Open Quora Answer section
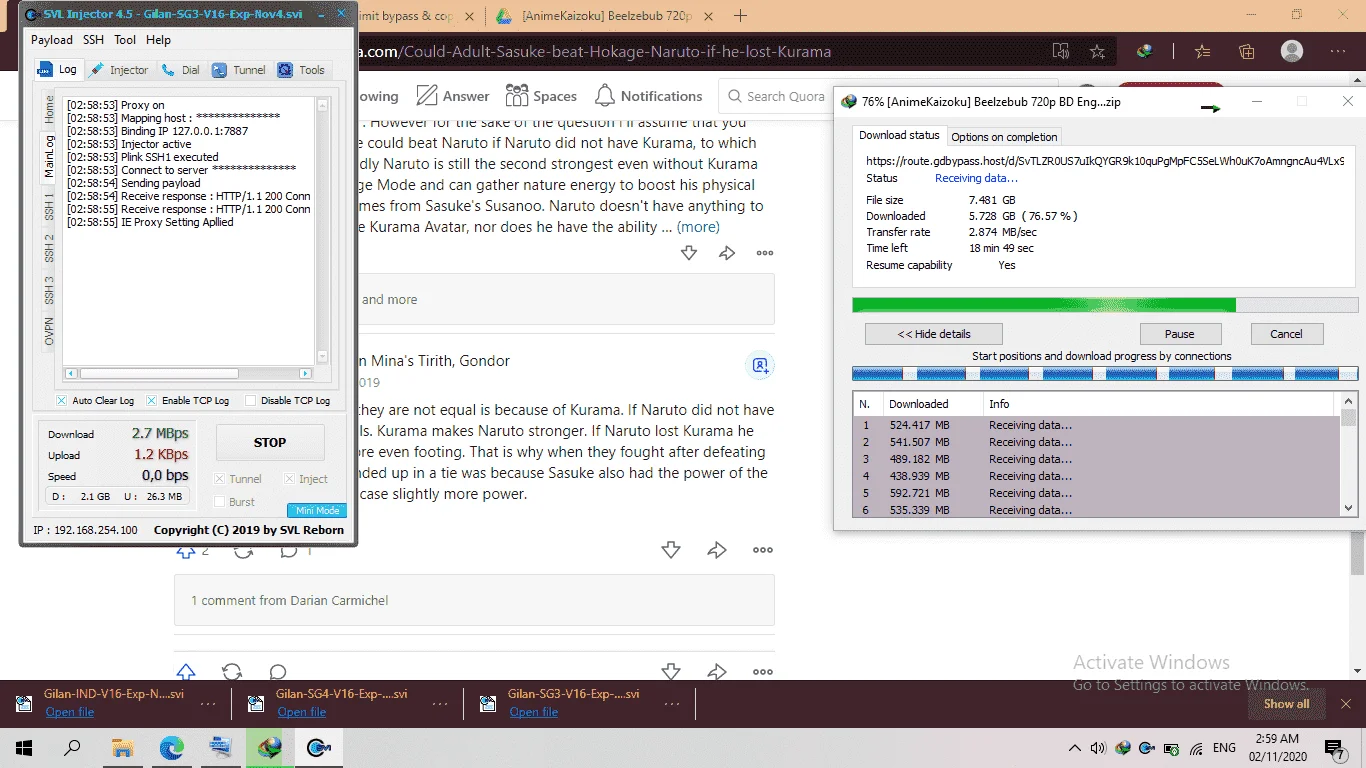Screen dimensions: 1366x768 click(x=453, y=96)
